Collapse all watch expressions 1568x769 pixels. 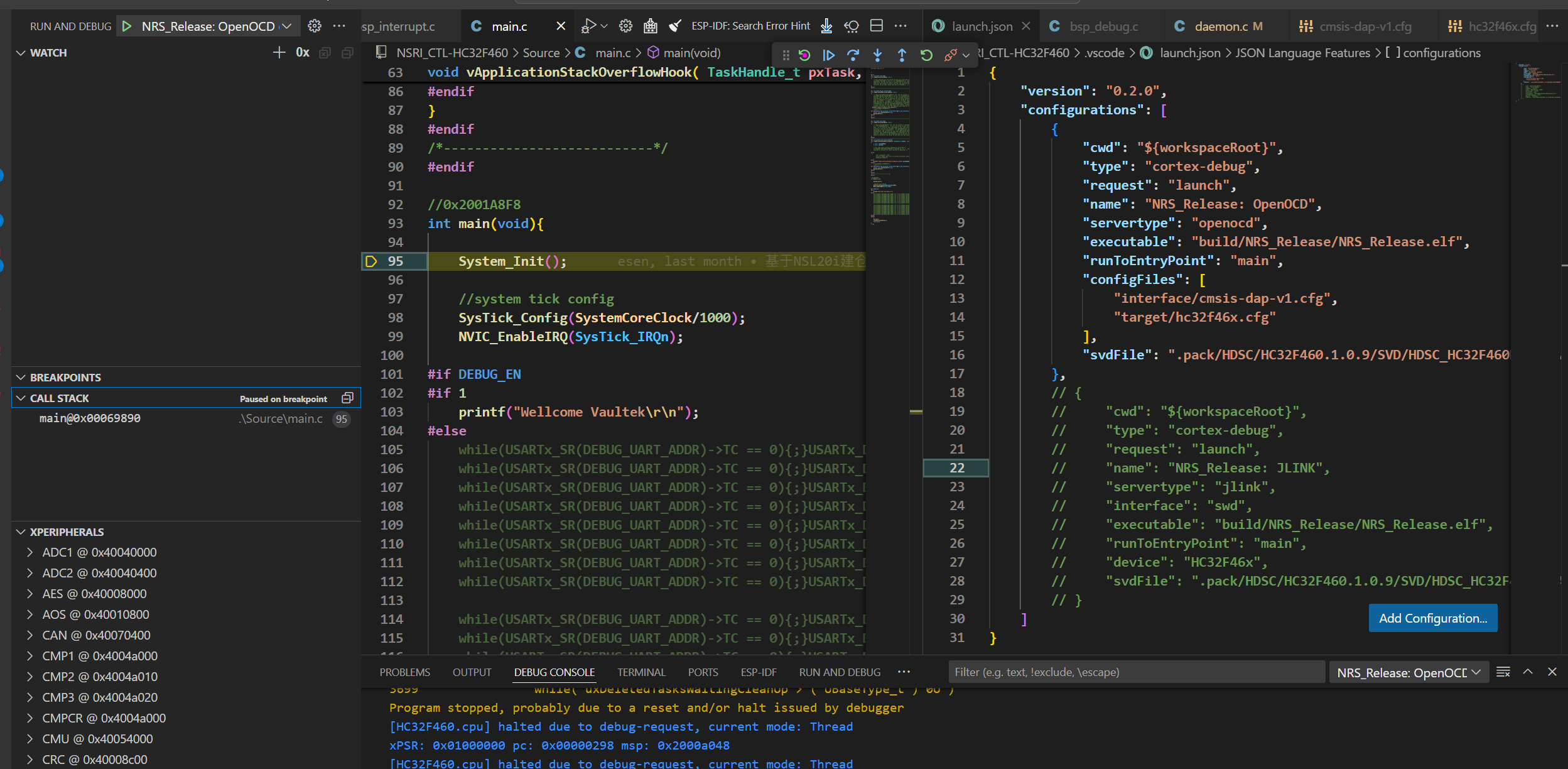click(347, 53)
